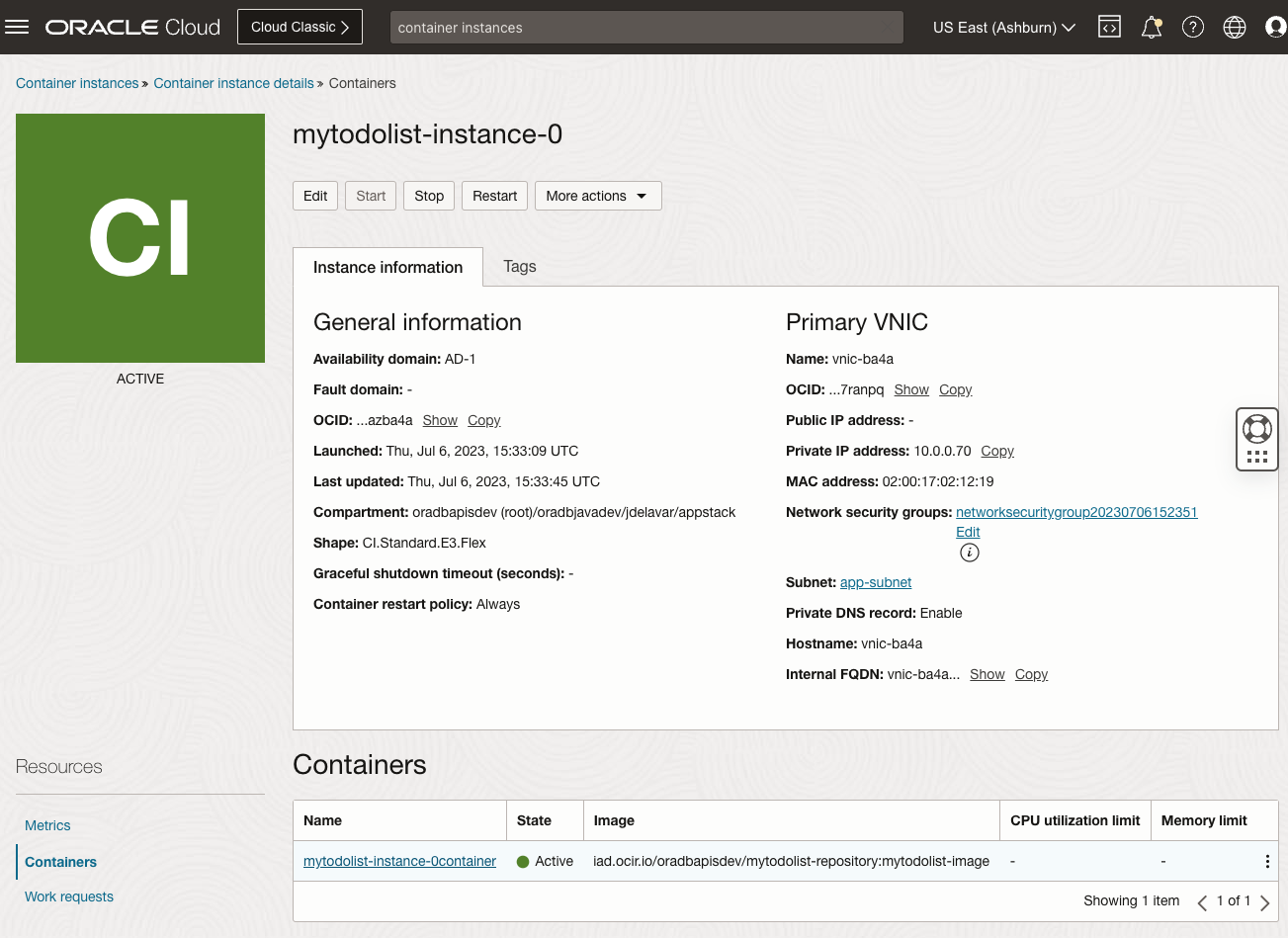
Task: Open Metrics in Resources list
Action: [x=47, y=825]
